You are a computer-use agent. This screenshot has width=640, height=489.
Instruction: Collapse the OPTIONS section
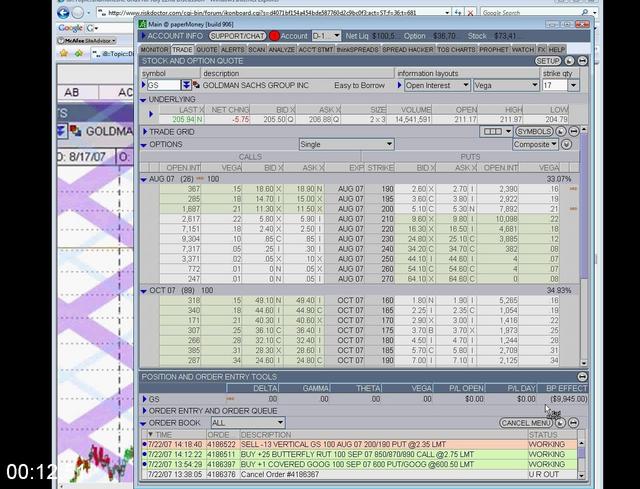click(x=143, y=144)
